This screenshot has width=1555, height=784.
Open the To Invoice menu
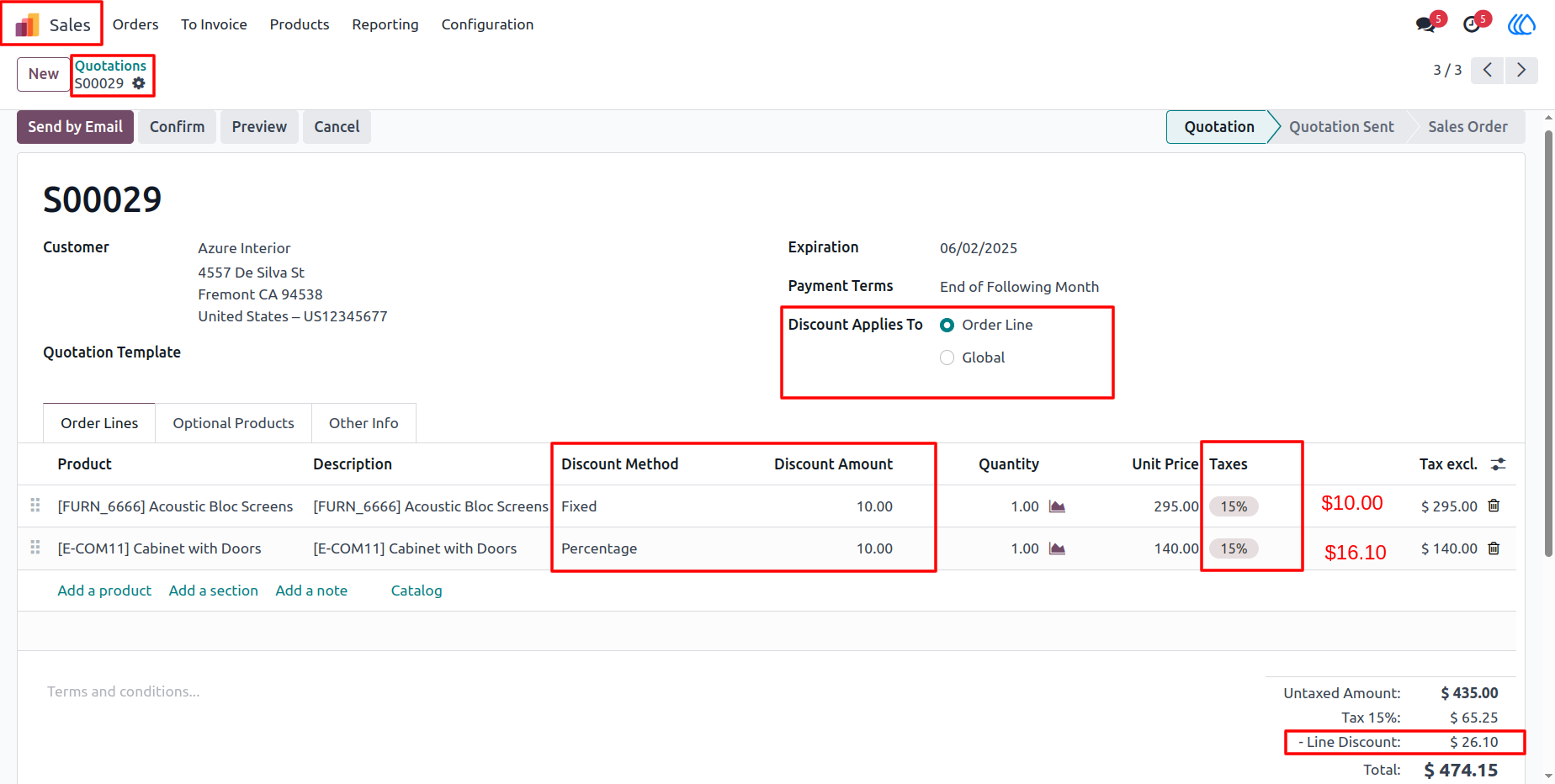click(214, 24)
